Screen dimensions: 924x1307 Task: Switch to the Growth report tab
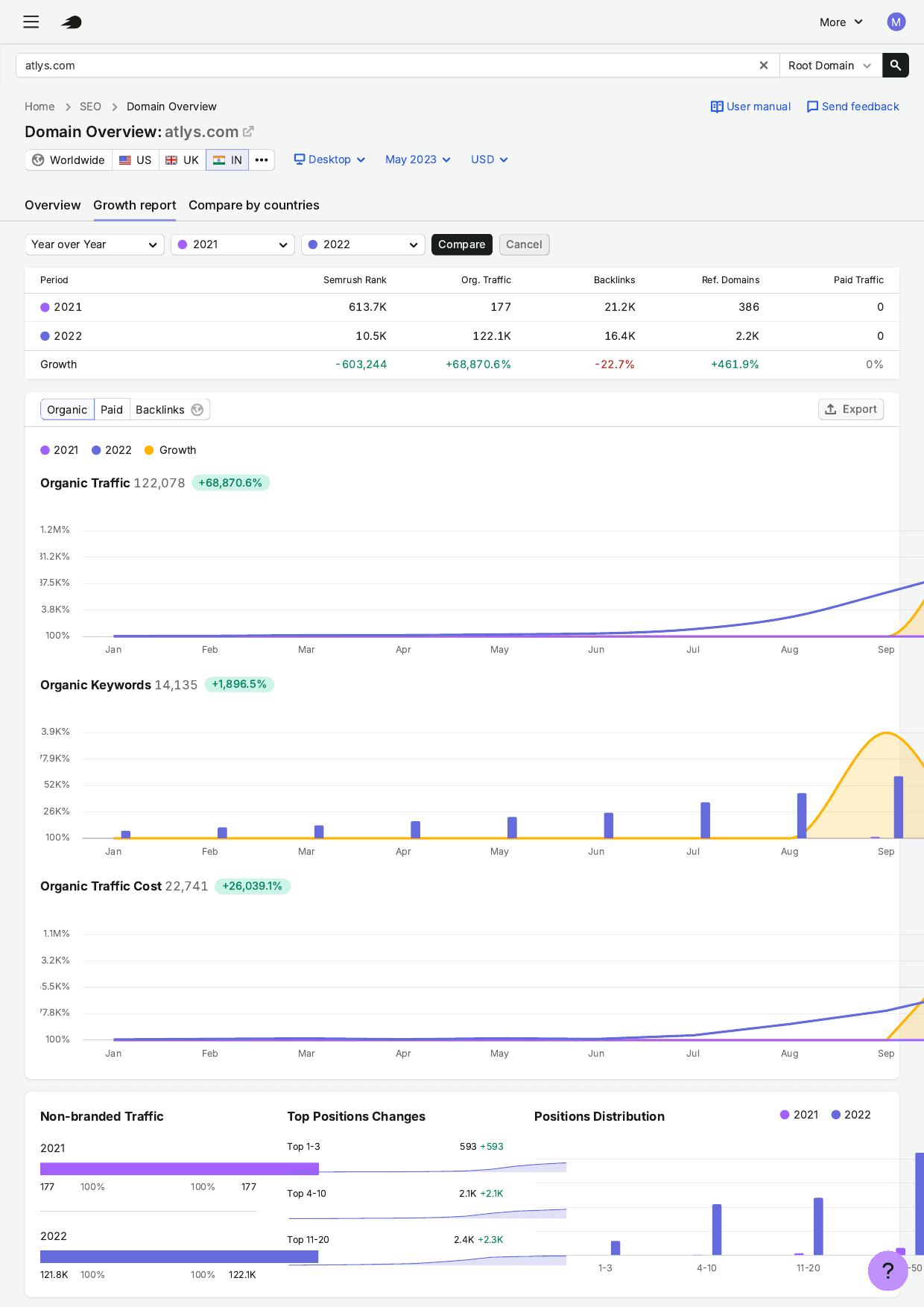pos(135,205)
